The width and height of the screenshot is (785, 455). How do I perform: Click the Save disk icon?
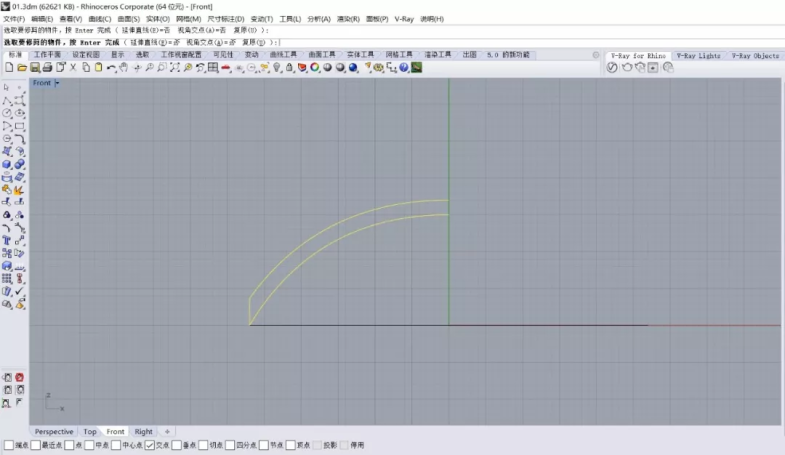click(x=35, y=67)
